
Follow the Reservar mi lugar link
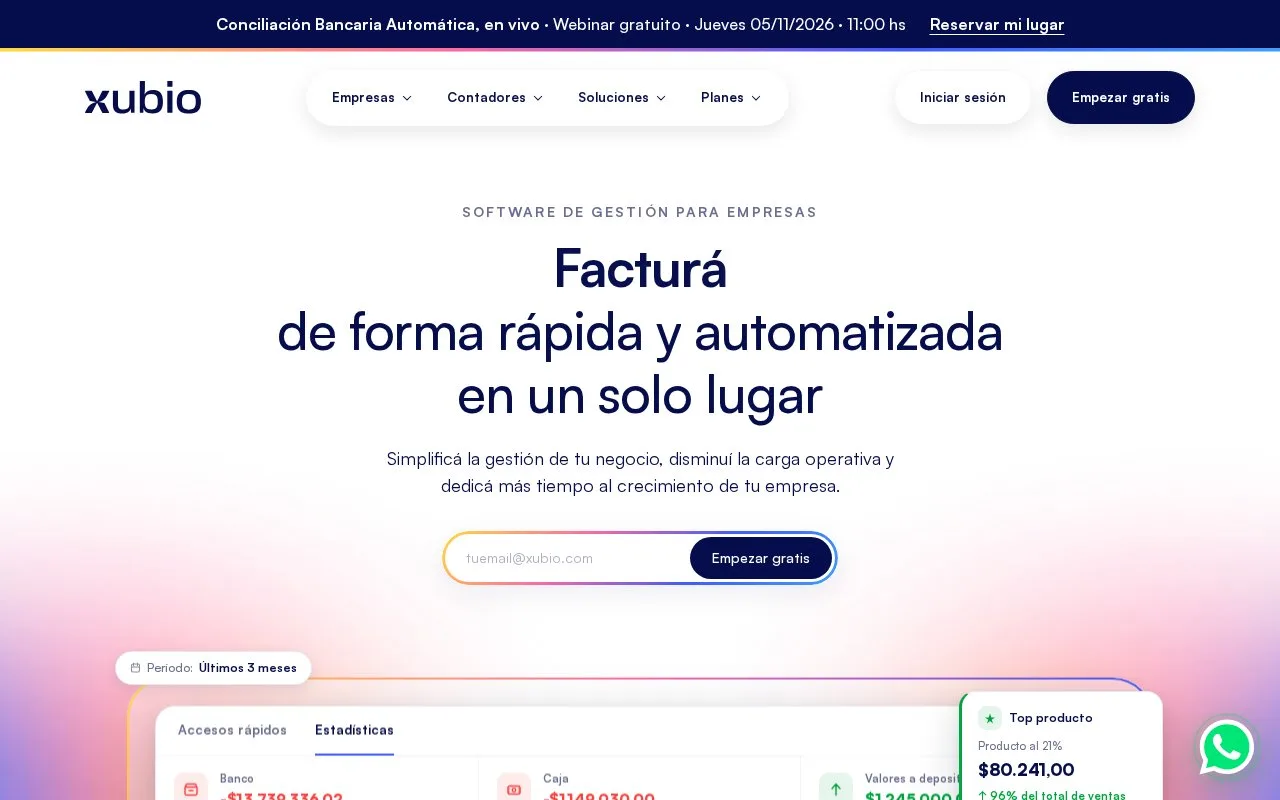click(997, 25)
